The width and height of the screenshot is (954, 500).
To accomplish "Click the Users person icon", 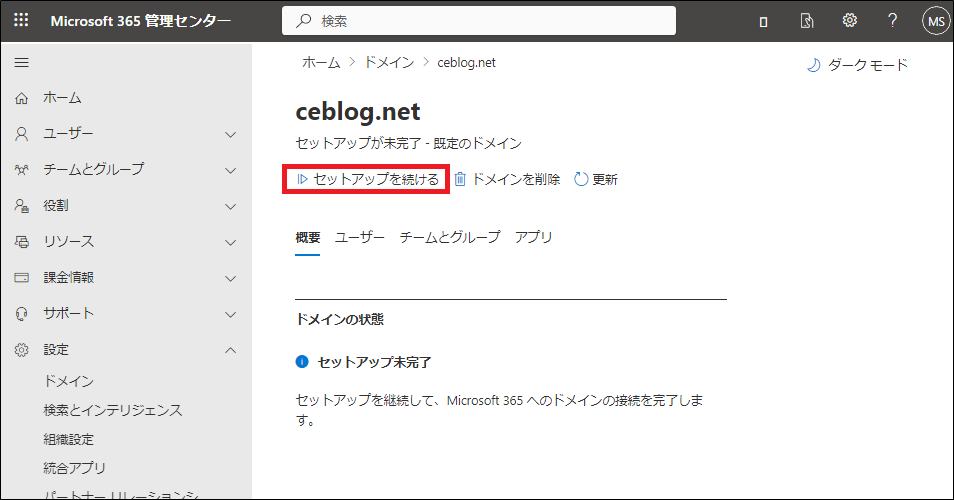I will point(21,134).
